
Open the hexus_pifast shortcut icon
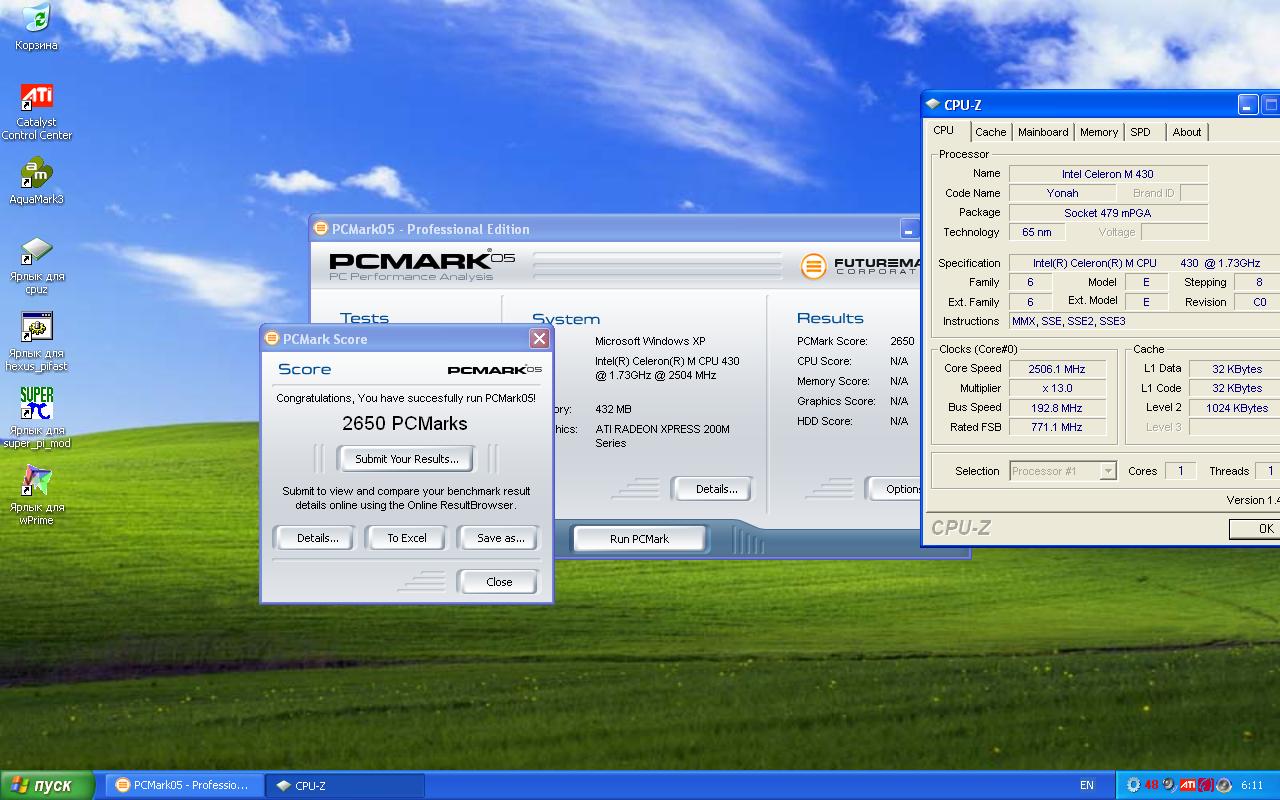point(36,342)
